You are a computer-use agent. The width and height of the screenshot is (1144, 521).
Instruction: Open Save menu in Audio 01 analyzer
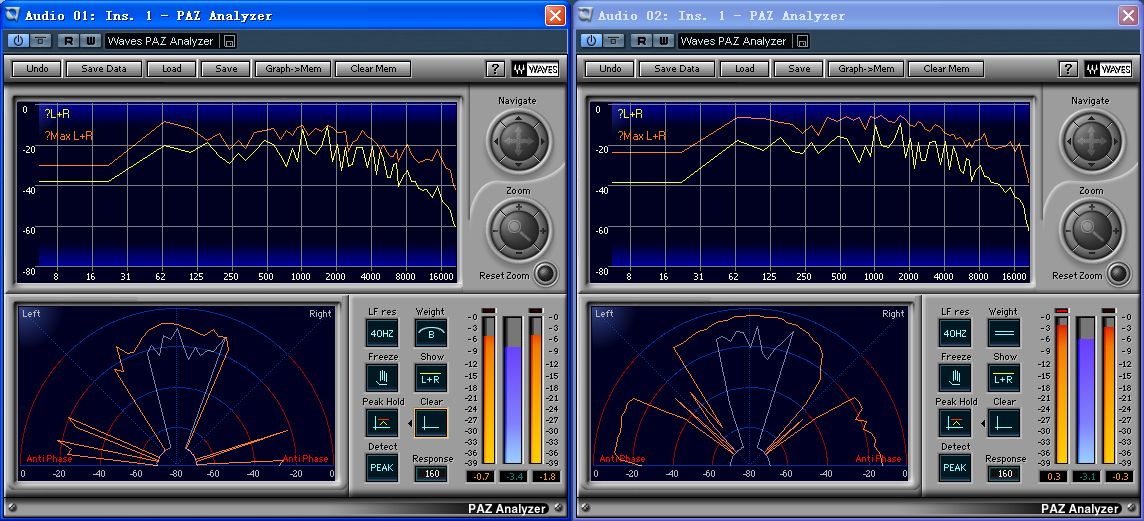(x=226, y=69)
